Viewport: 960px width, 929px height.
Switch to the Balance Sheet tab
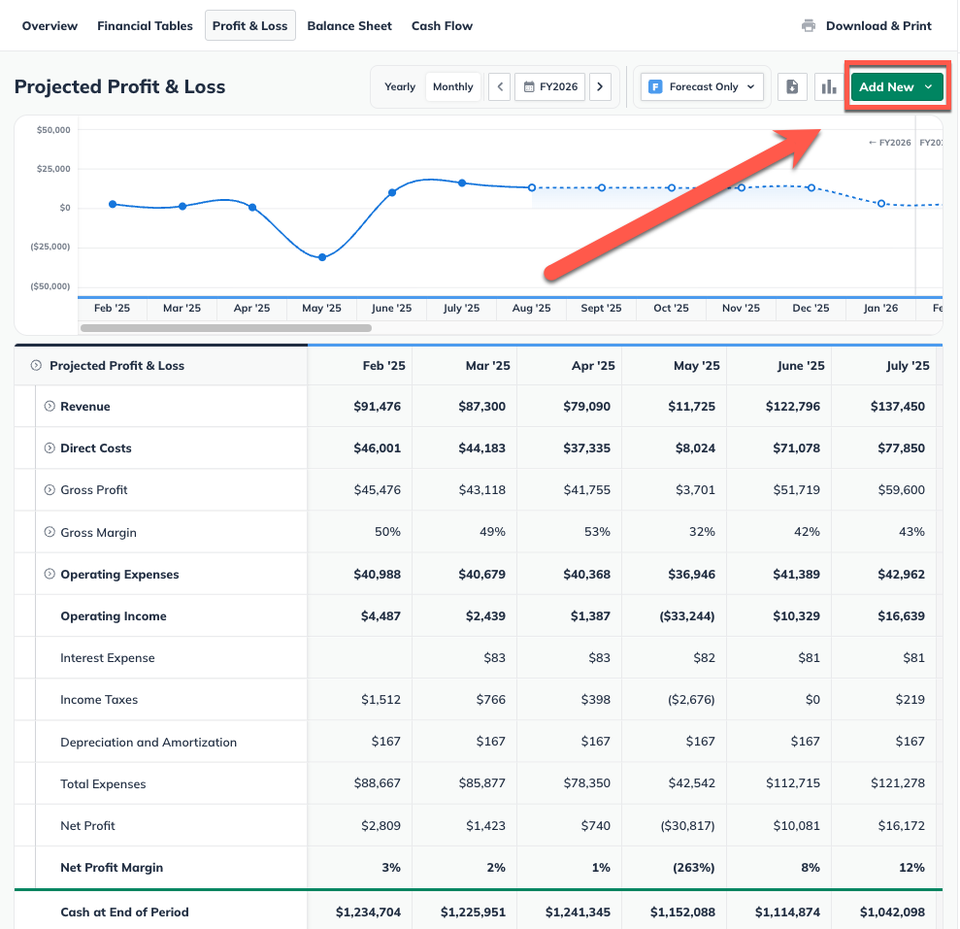pos(349,26)
